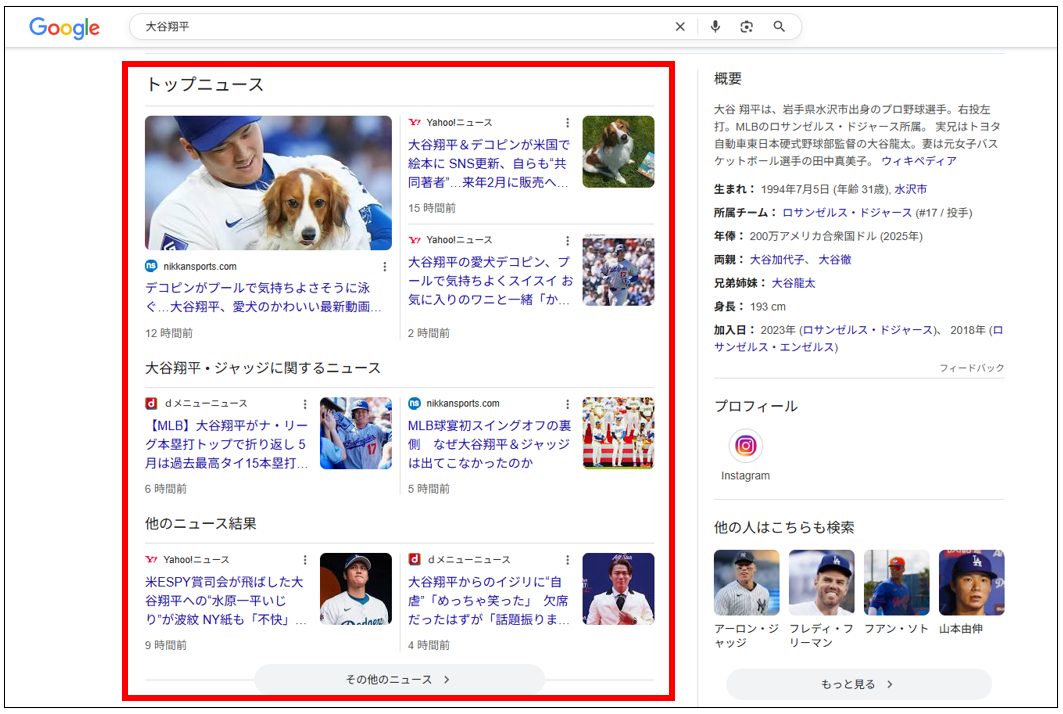Screen dimensions: 1063x714
Task: Click Yahoo!ニュース source icon of 絵本 article
Action: (x=414, y=123)
